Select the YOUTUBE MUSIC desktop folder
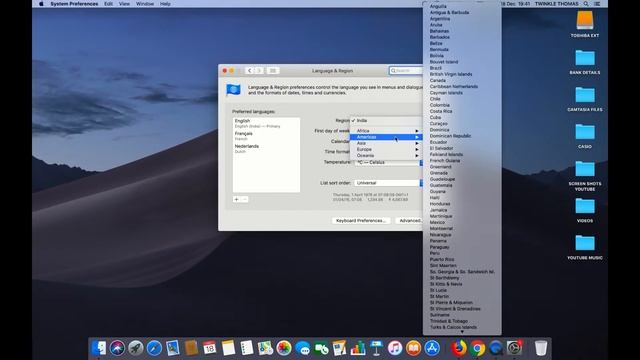 585,247
